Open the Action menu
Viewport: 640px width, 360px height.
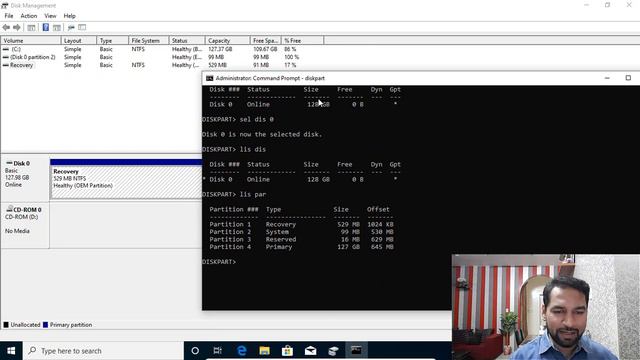pyautogui.click(x=29, y=16)
